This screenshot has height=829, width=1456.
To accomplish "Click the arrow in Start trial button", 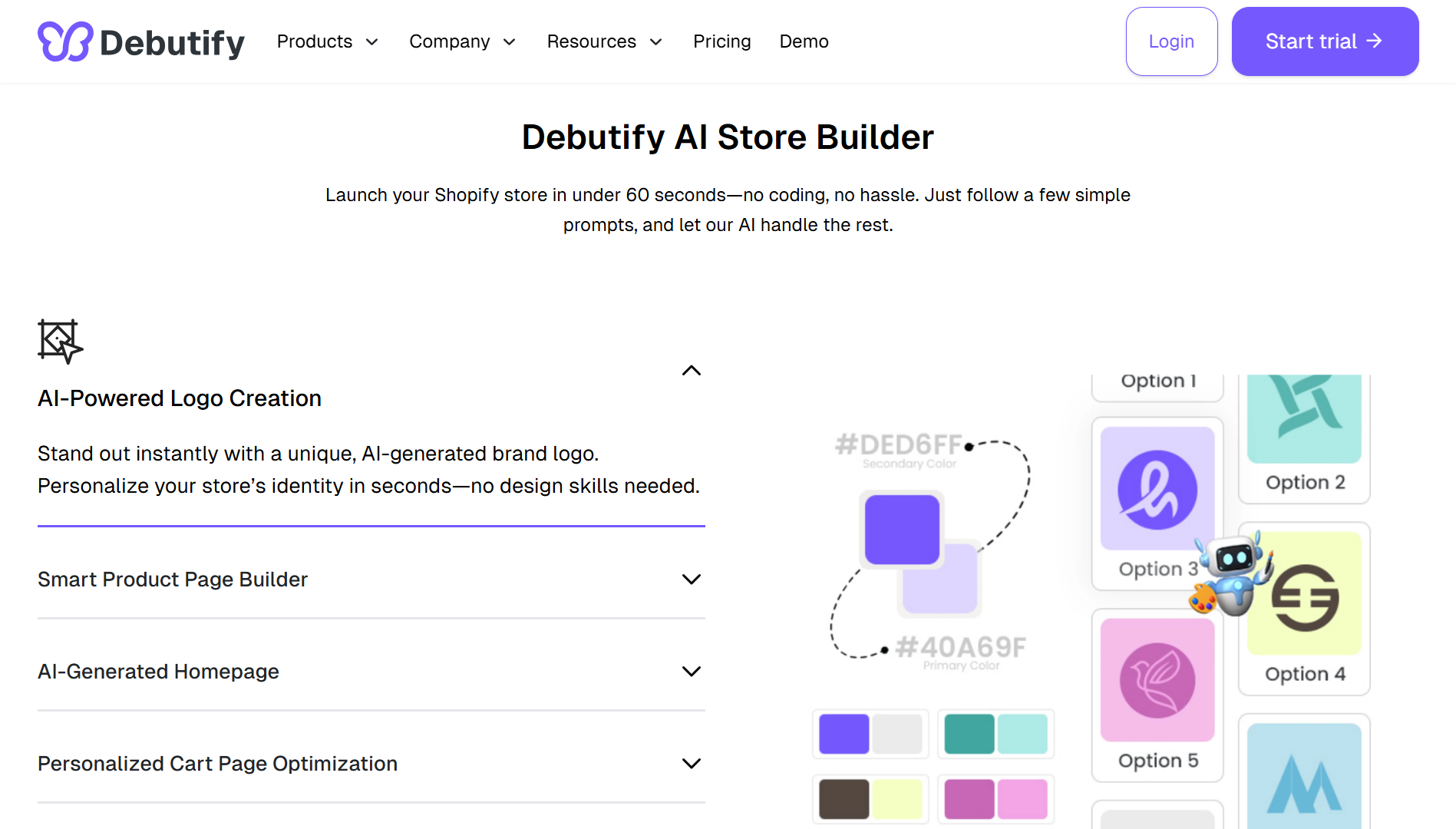I will click(x=1375, y=41).
